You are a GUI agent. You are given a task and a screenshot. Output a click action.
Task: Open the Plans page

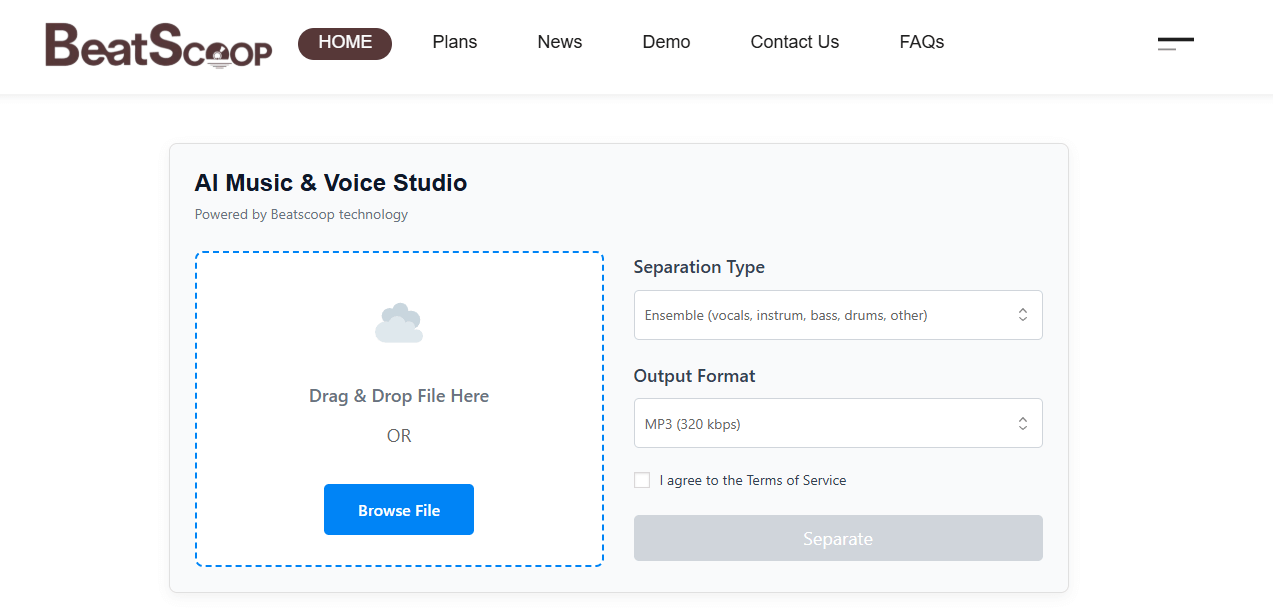(x=455, y=42)
